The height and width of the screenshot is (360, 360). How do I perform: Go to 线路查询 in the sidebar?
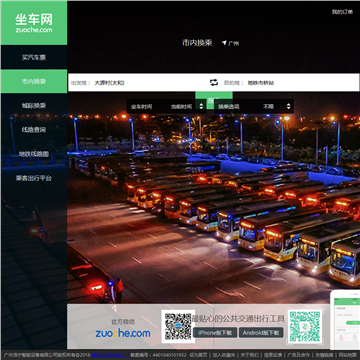pyautogui.click(x=34, y=130)
